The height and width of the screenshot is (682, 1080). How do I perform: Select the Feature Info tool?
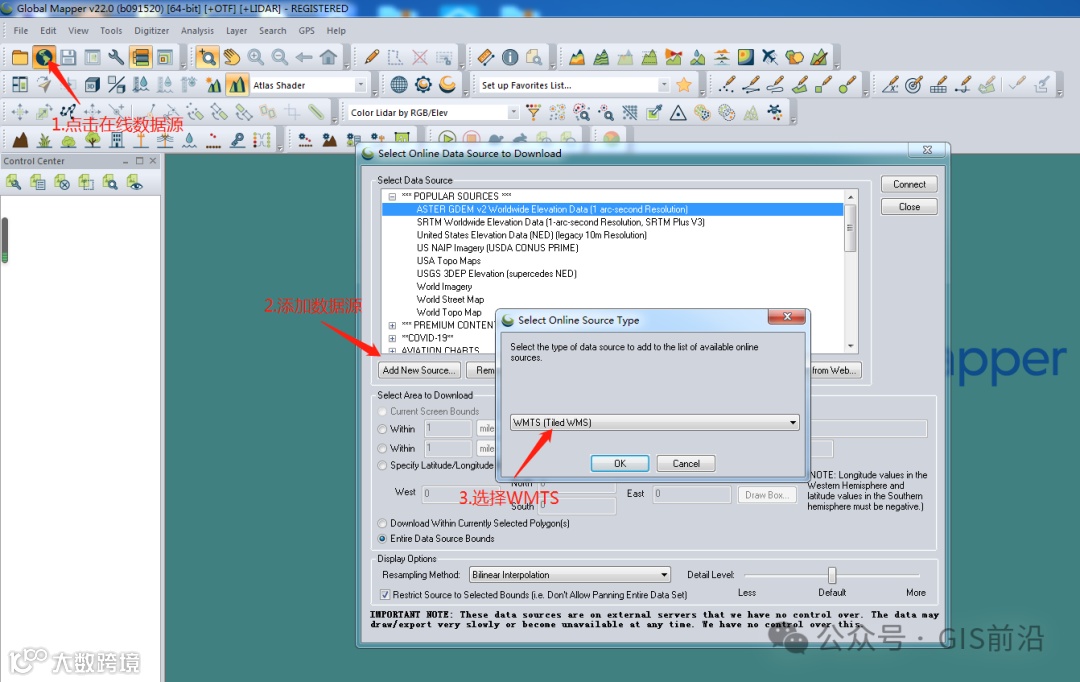point(510,57)
